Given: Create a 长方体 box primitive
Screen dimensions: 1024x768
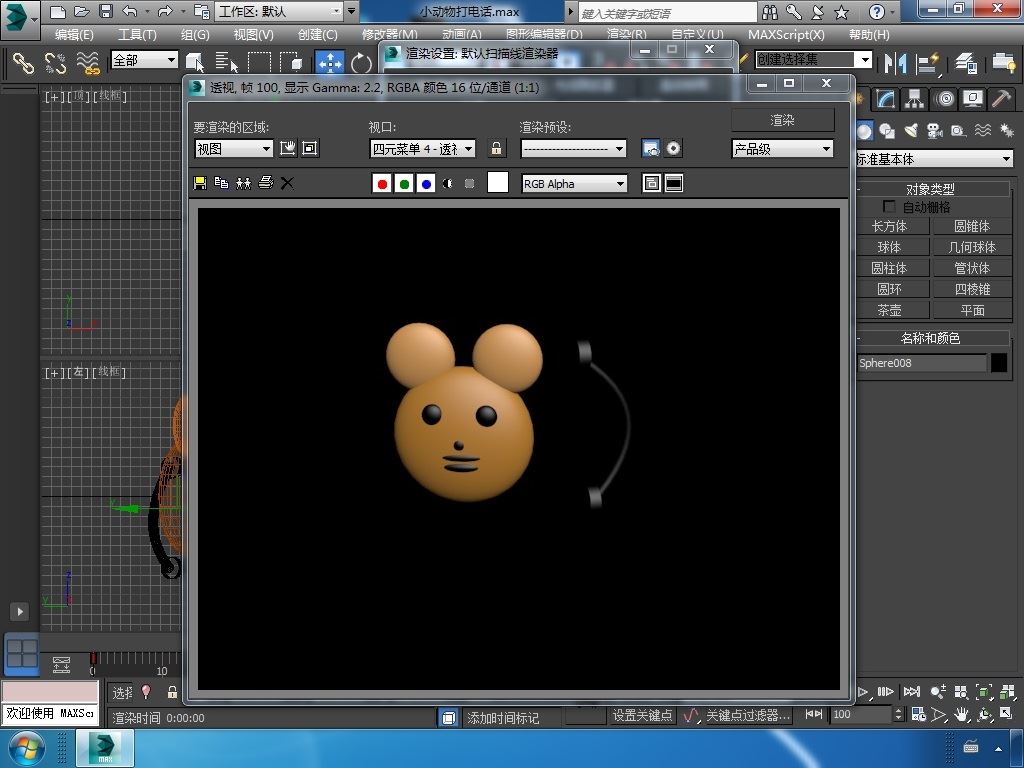Looking at the screenshot, I should point(889,226).
